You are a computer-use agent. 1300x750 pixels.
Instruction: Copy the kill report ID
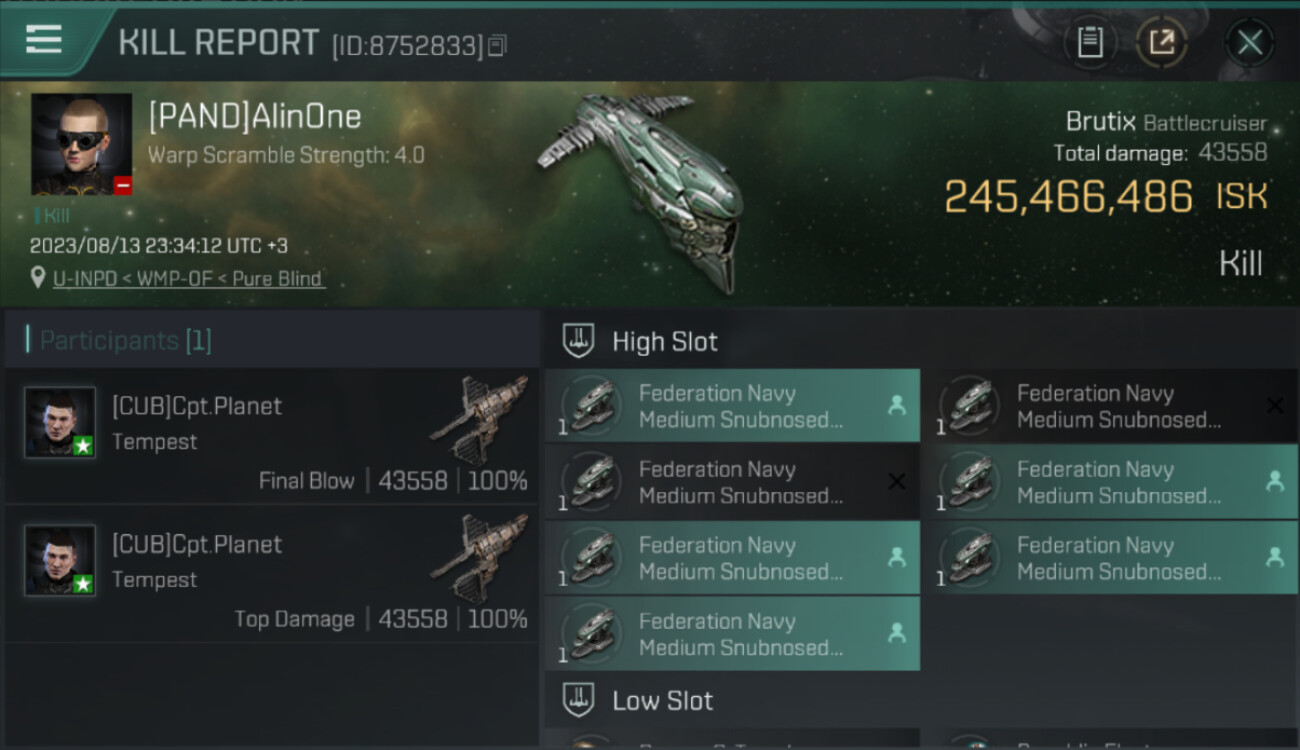pyautogui.click(x=497, y=45)
